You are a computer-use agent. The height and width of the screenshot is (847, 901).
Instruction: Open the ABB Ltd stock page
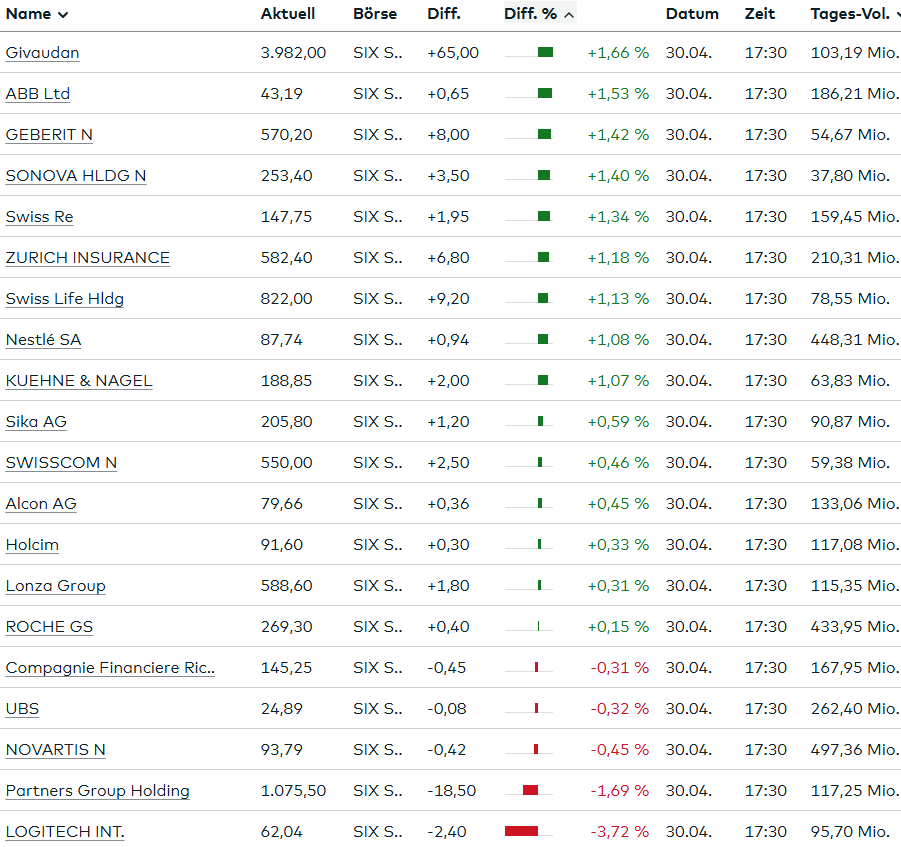point(38,94)
